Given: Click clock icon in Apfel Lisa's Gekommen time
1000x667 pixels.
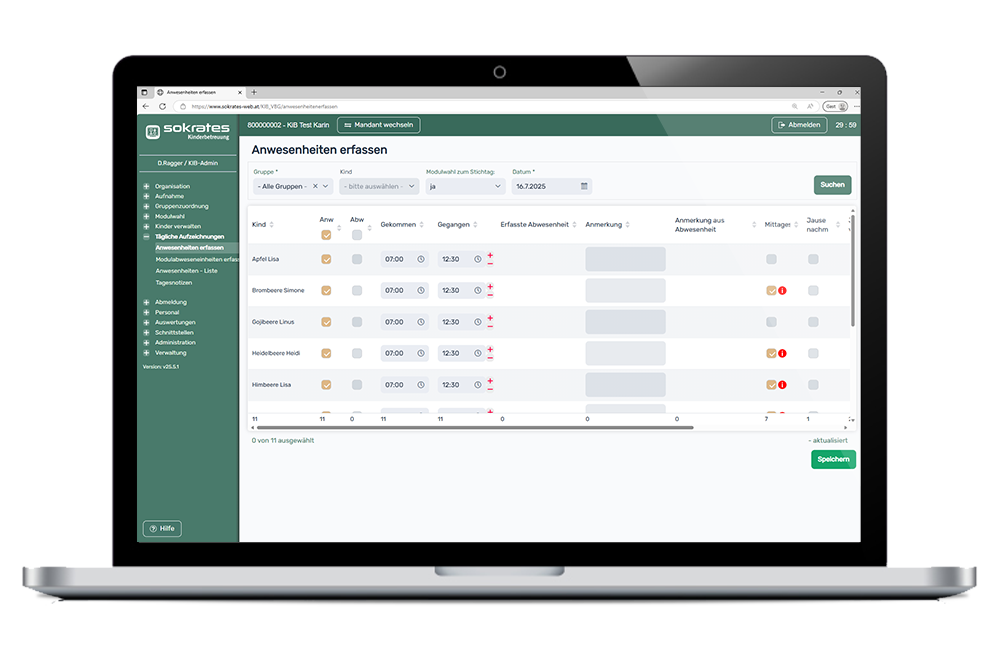Looking at the screenshot, I should [421, 259].
